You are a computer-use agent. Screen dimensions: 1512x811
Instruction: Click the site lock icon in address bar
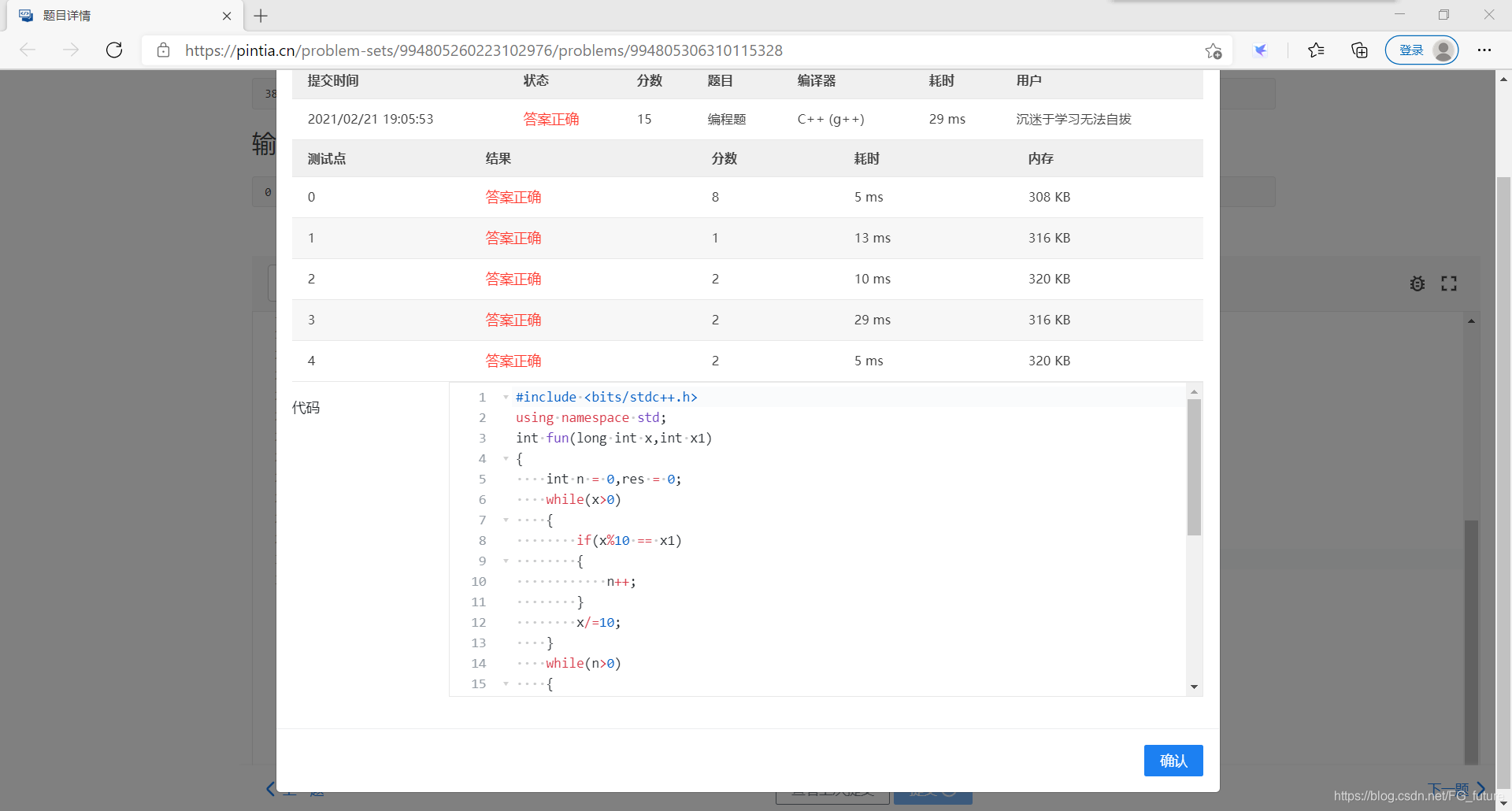click(x=164, y=50)
